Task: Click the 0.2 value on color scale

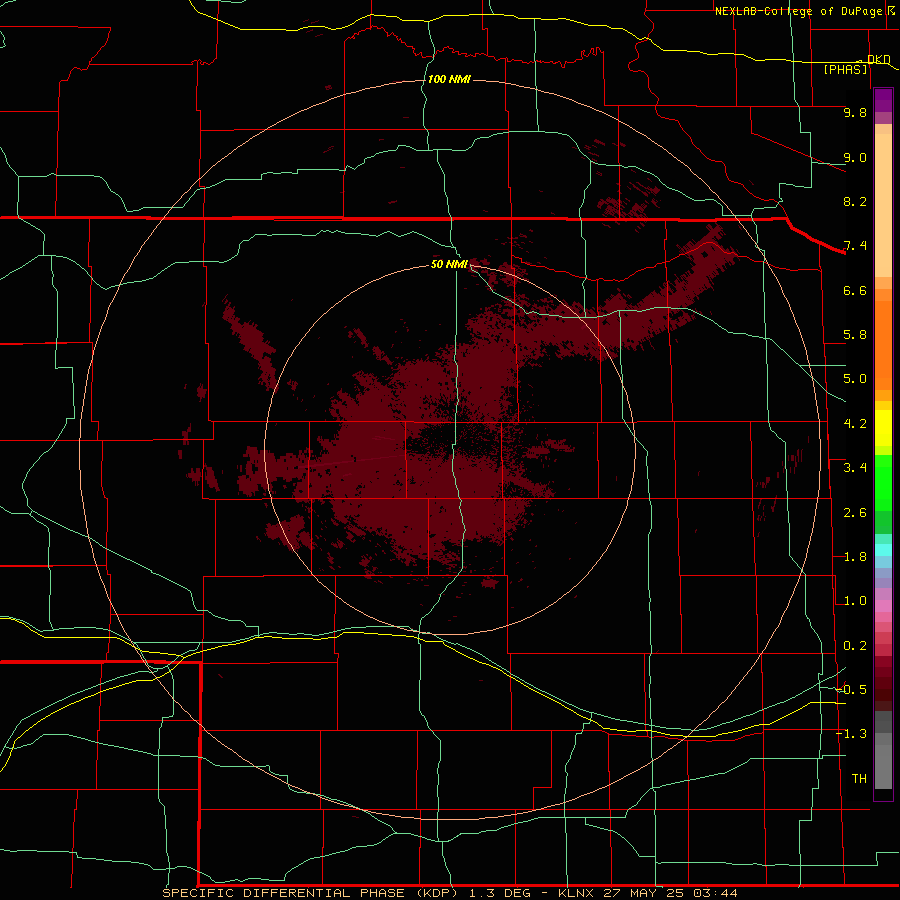Action: (855, 646)
